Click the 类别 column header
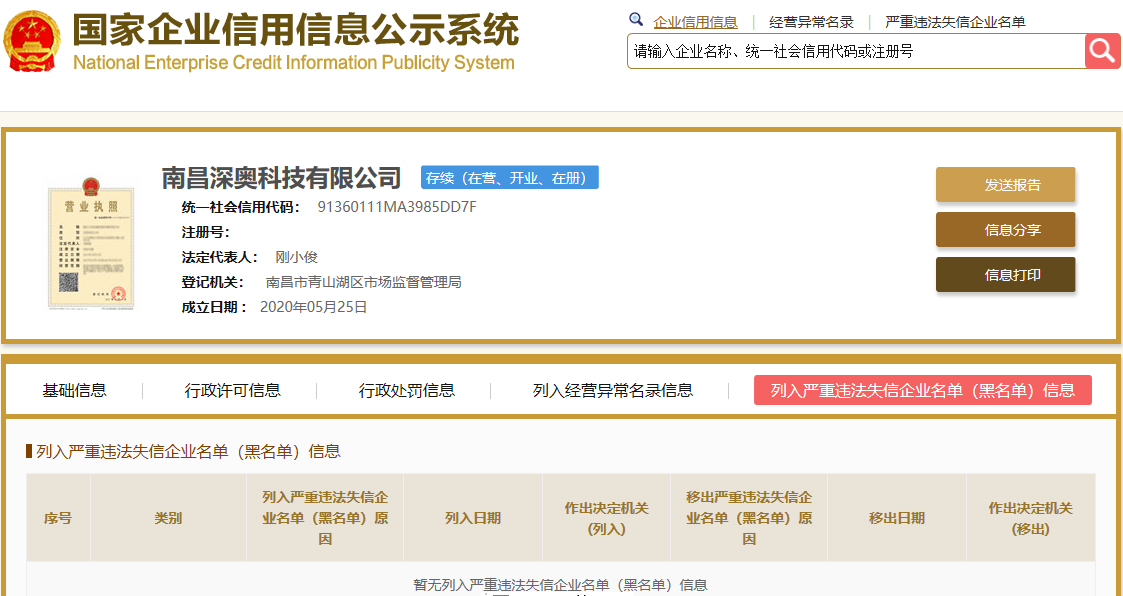Screen dimensions: 1123x596 tap(168, 518)
